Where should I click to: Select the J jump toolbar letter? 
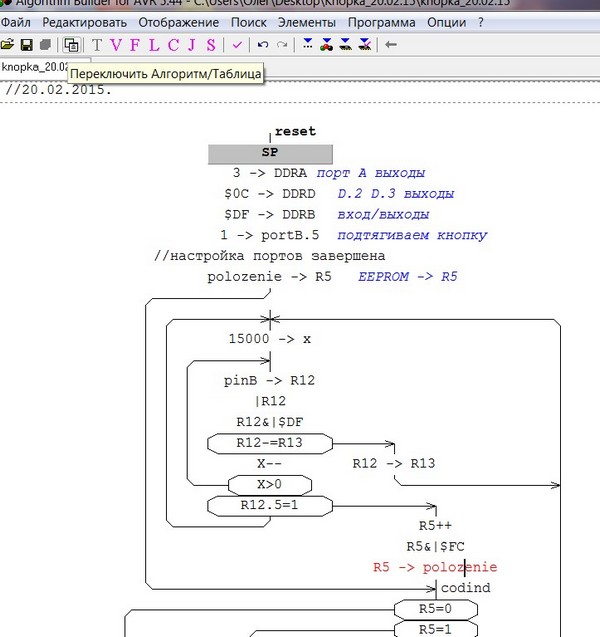tap(191, 44)
